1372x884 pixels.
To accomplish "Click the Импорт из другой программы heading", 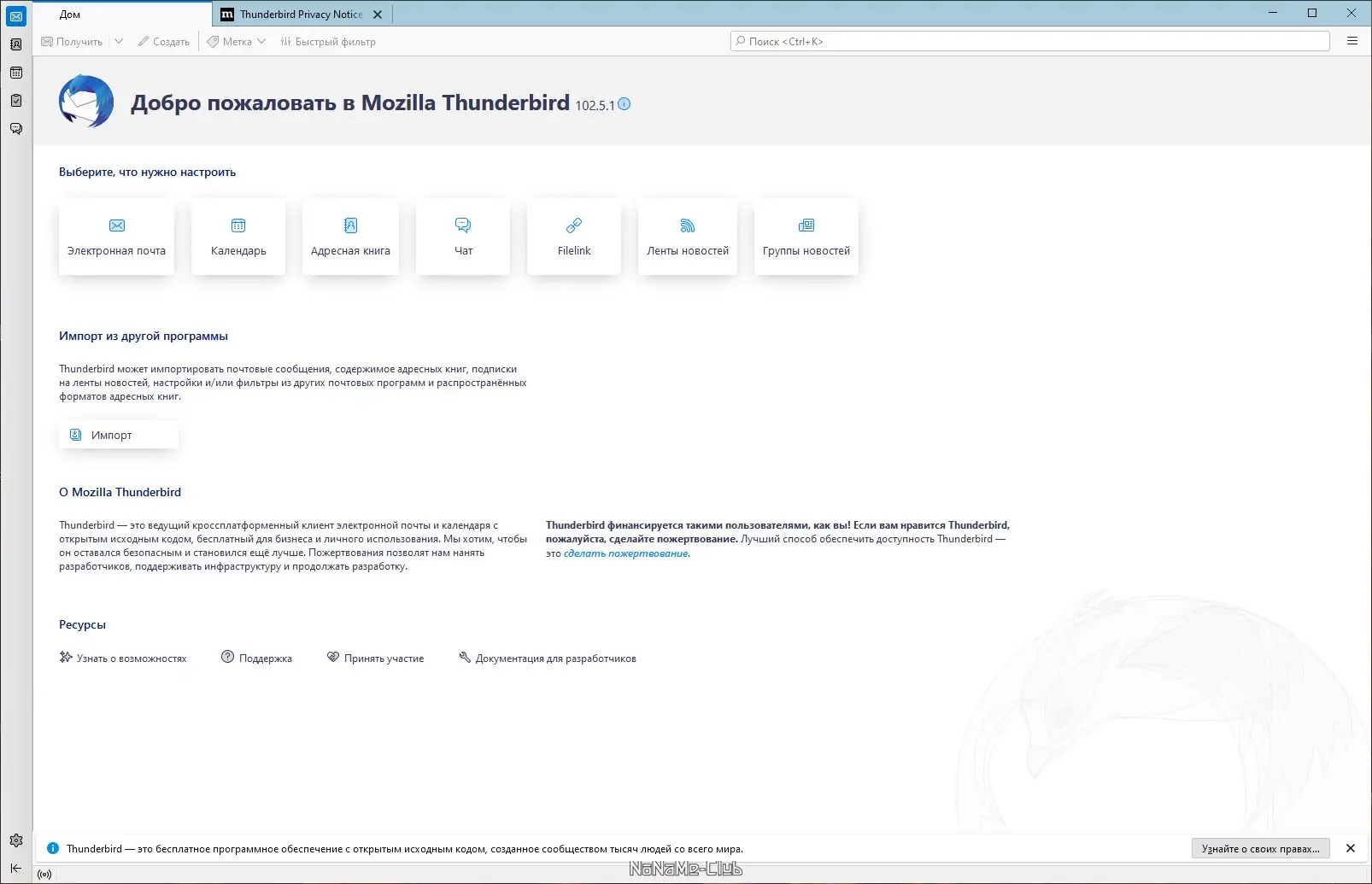I will (144, 336).
